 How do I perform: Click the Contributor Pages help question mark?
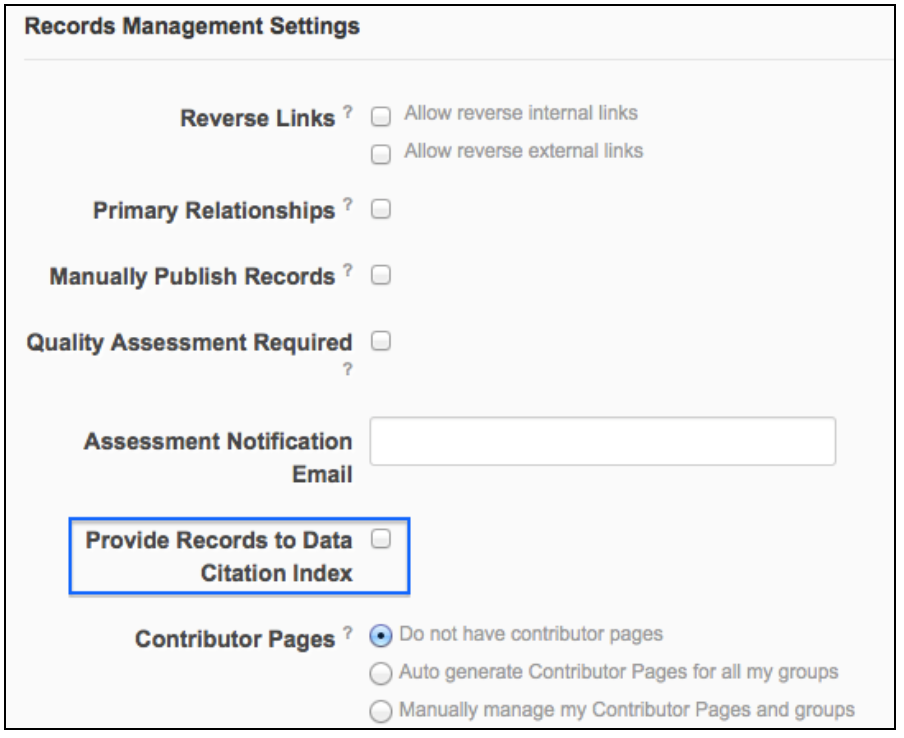(347, 633)
